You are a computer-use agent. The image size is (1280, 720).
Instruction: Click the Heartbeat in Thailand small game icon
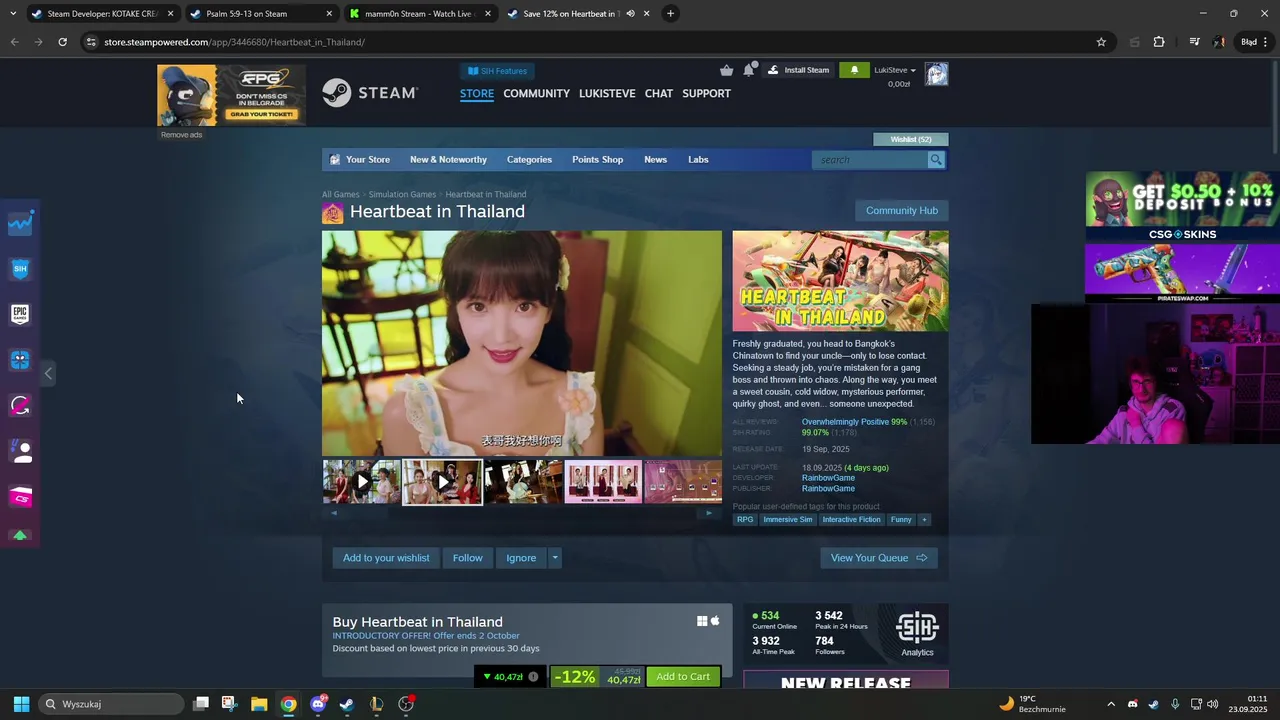(x=333, y=212)
